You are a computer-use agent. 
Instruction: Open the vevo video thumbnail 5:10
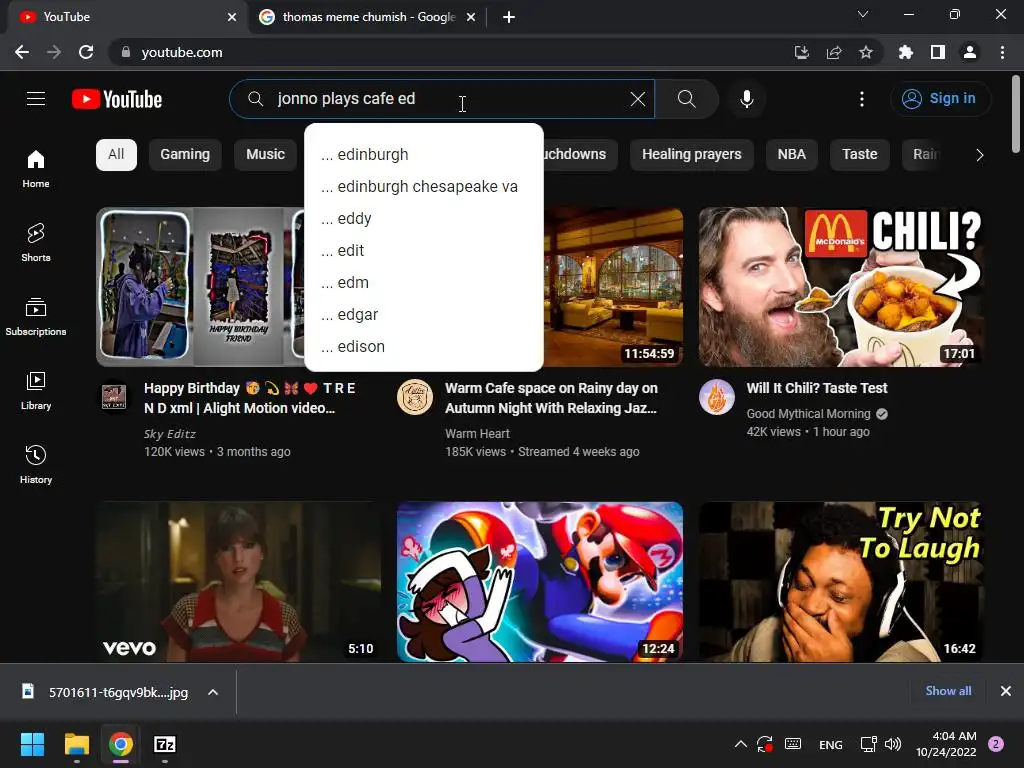pos(238,582)
